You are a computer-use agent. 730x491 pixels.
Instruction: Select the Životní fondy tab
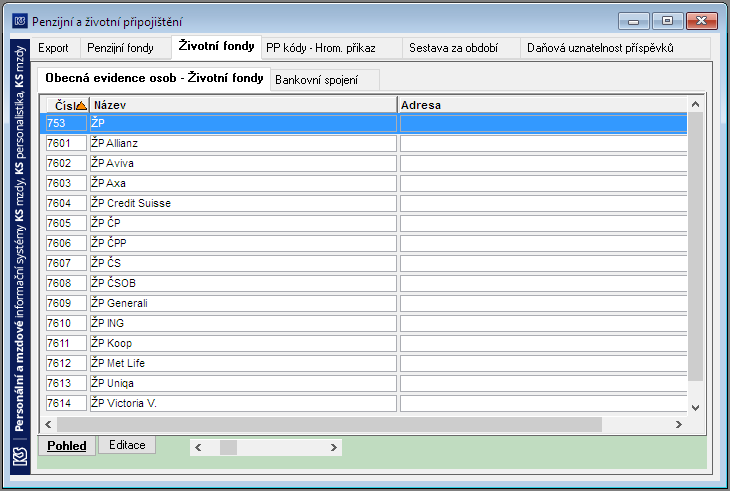[216, 46]
